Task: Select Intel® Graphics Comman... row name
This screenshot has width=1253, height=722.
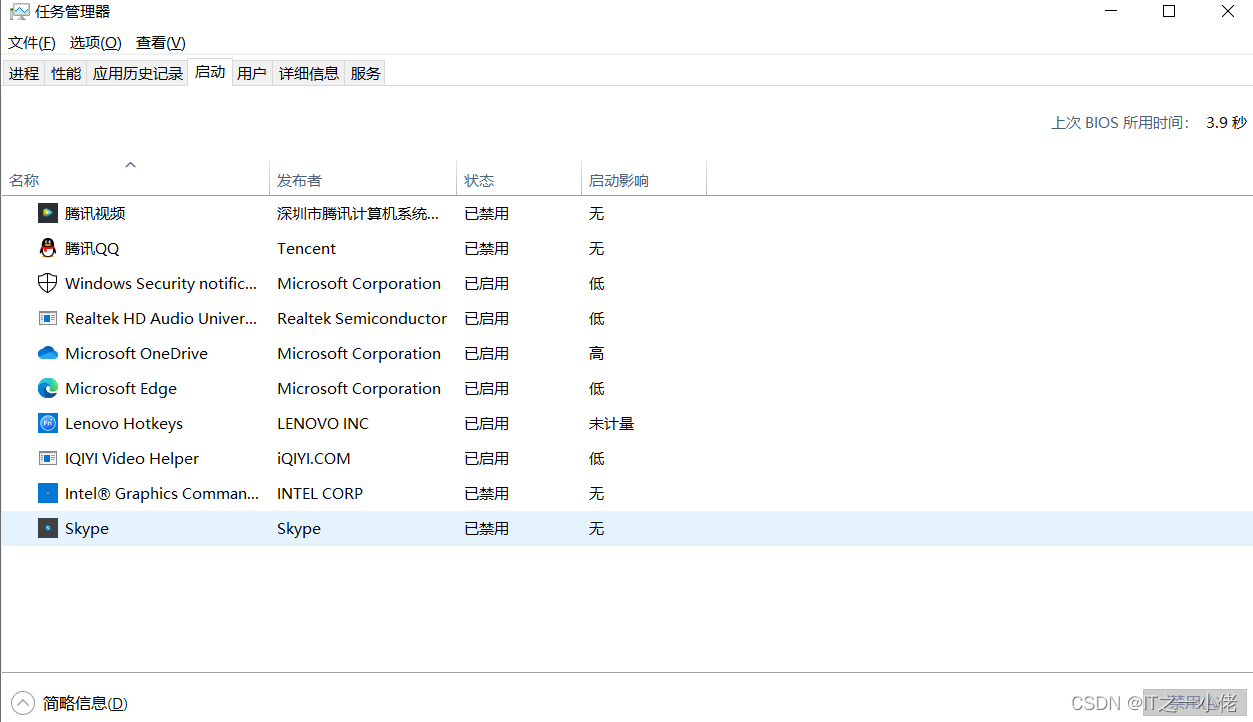Action: 161,493
